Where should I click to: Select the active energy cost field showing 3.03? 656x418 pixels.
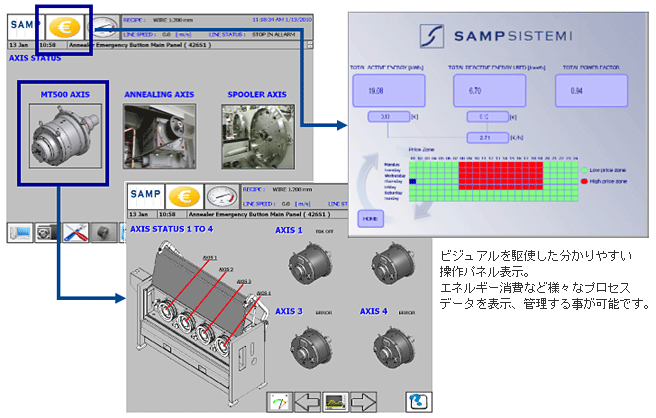click(x=389, y=117)
